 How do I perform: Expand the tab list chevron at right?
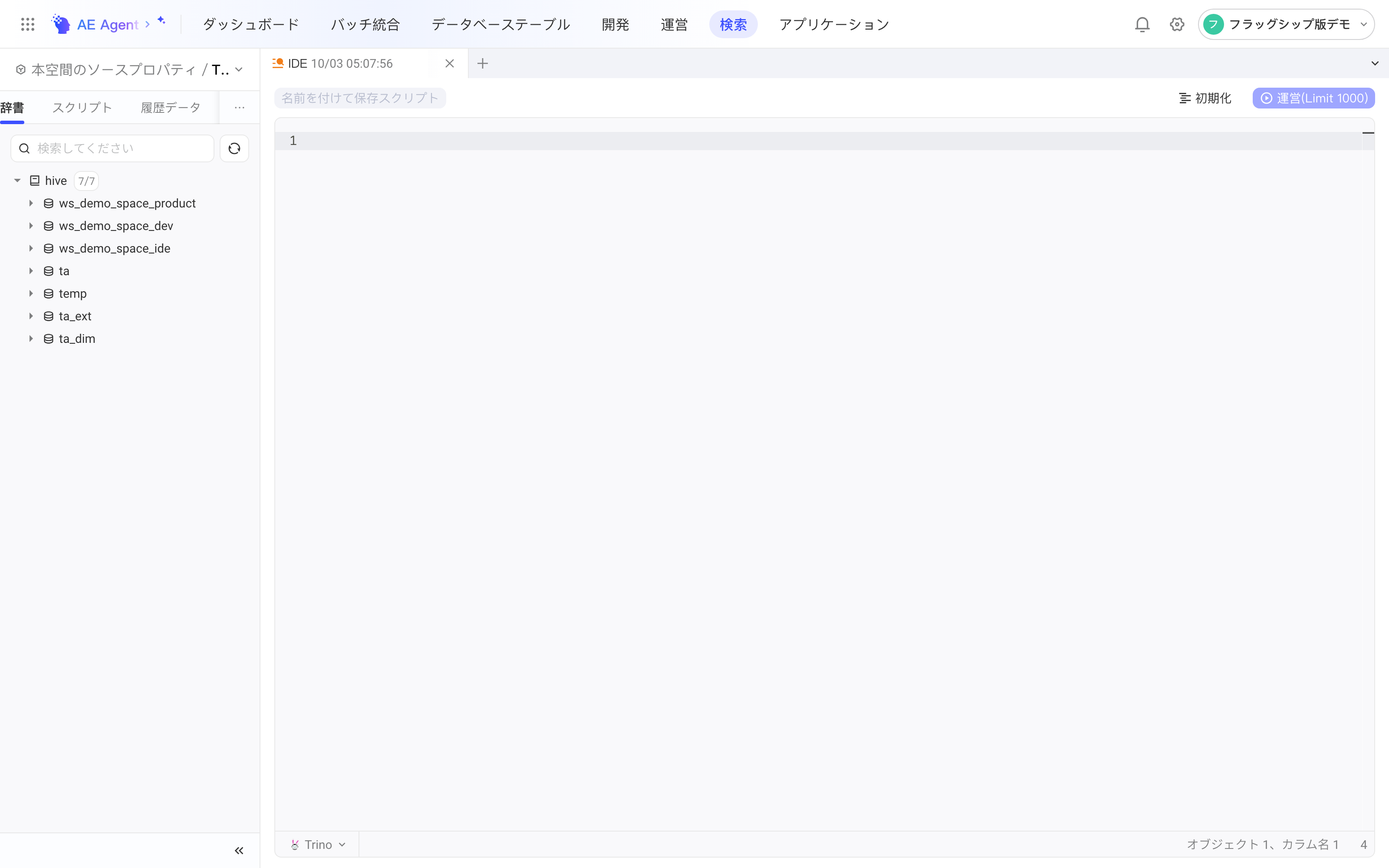[x=1375, y=63]
